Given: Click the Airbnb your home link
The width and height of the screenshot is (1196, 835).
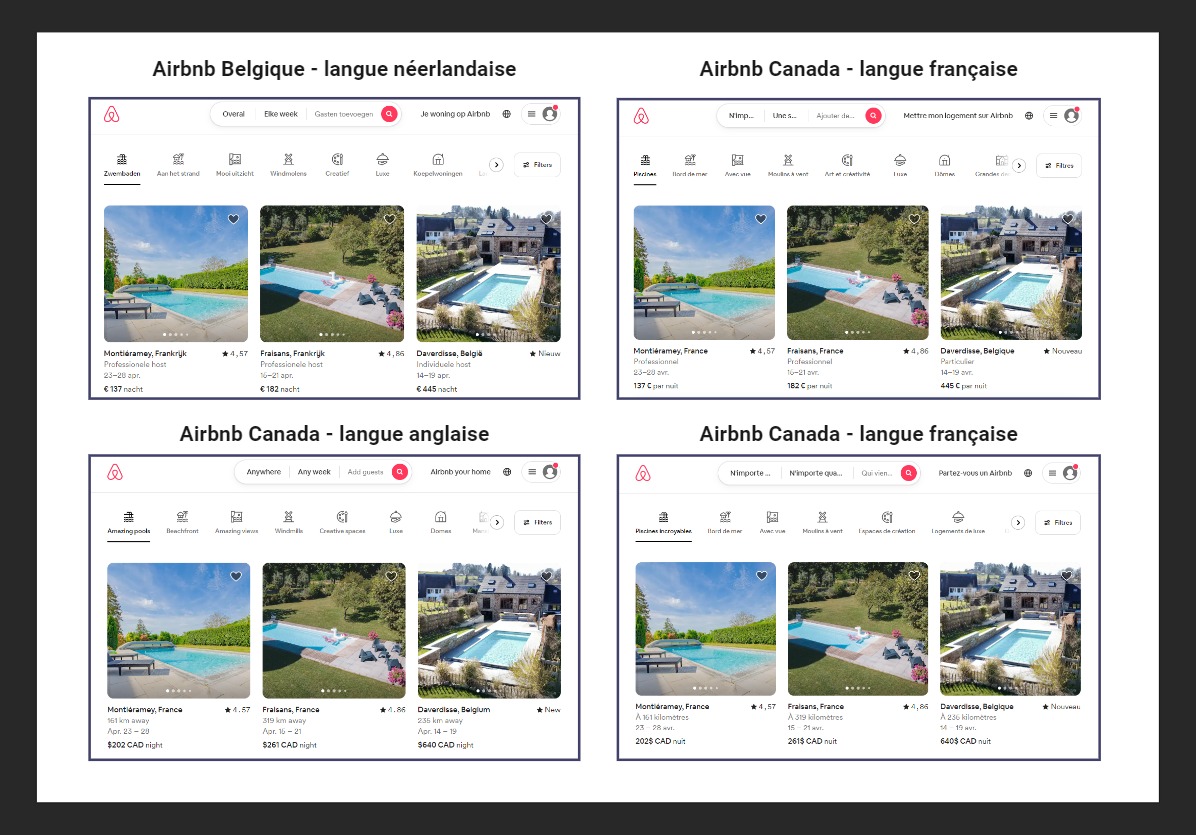Looking at the screenshot, I should [x=461, y=472].
